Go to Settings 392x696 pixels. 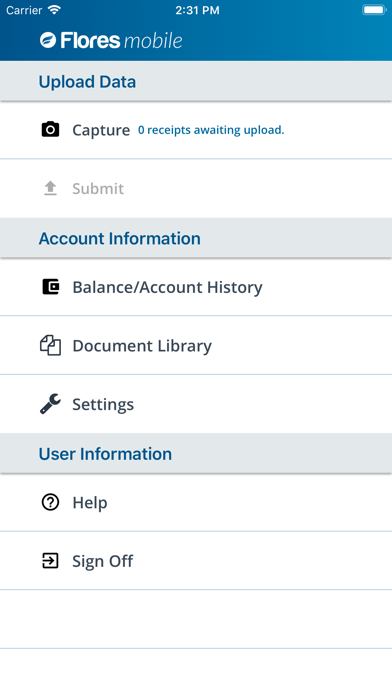tap(196, 404)
